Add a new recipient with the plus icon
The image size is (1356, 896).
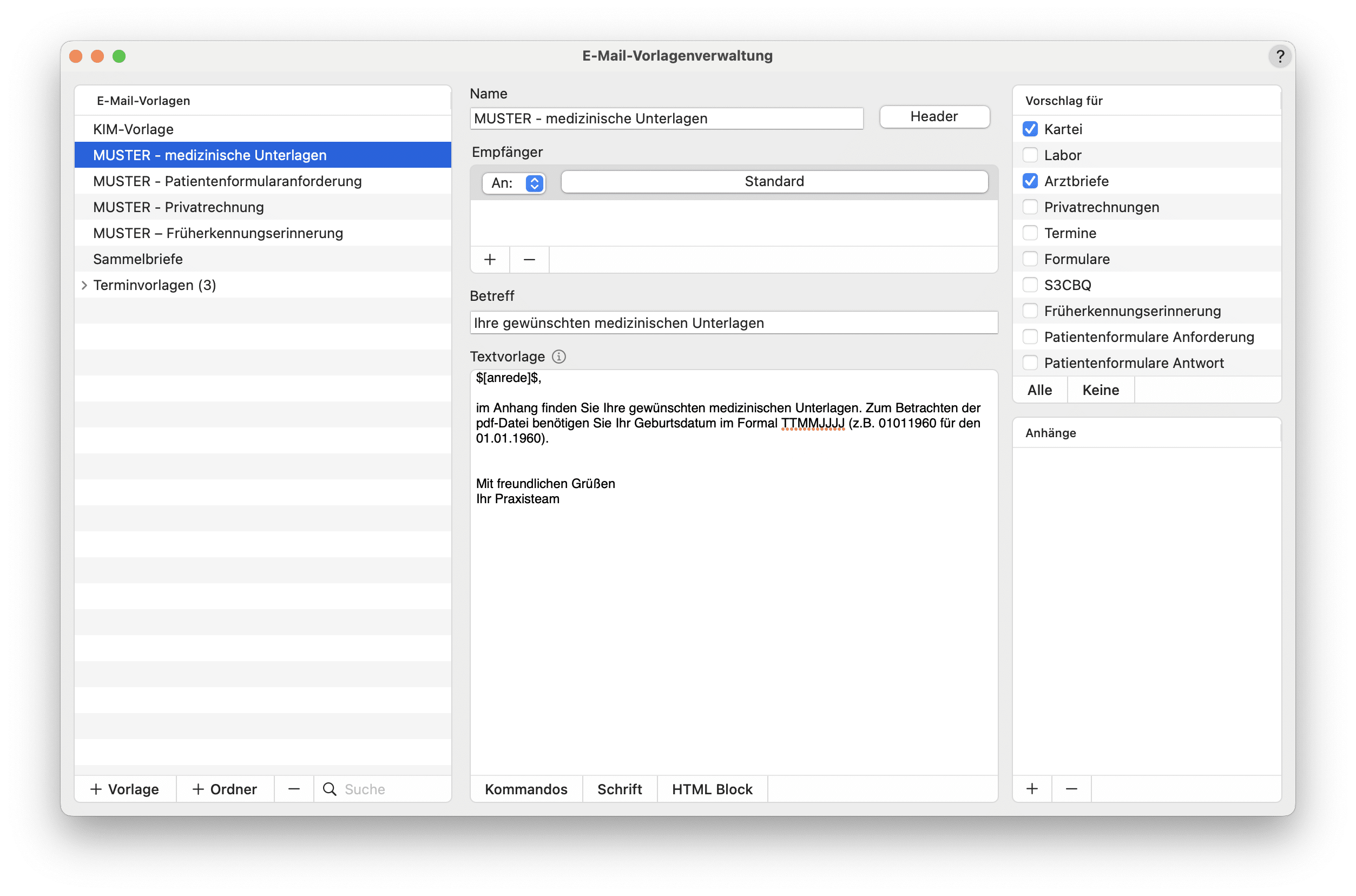tap(490, 259)
